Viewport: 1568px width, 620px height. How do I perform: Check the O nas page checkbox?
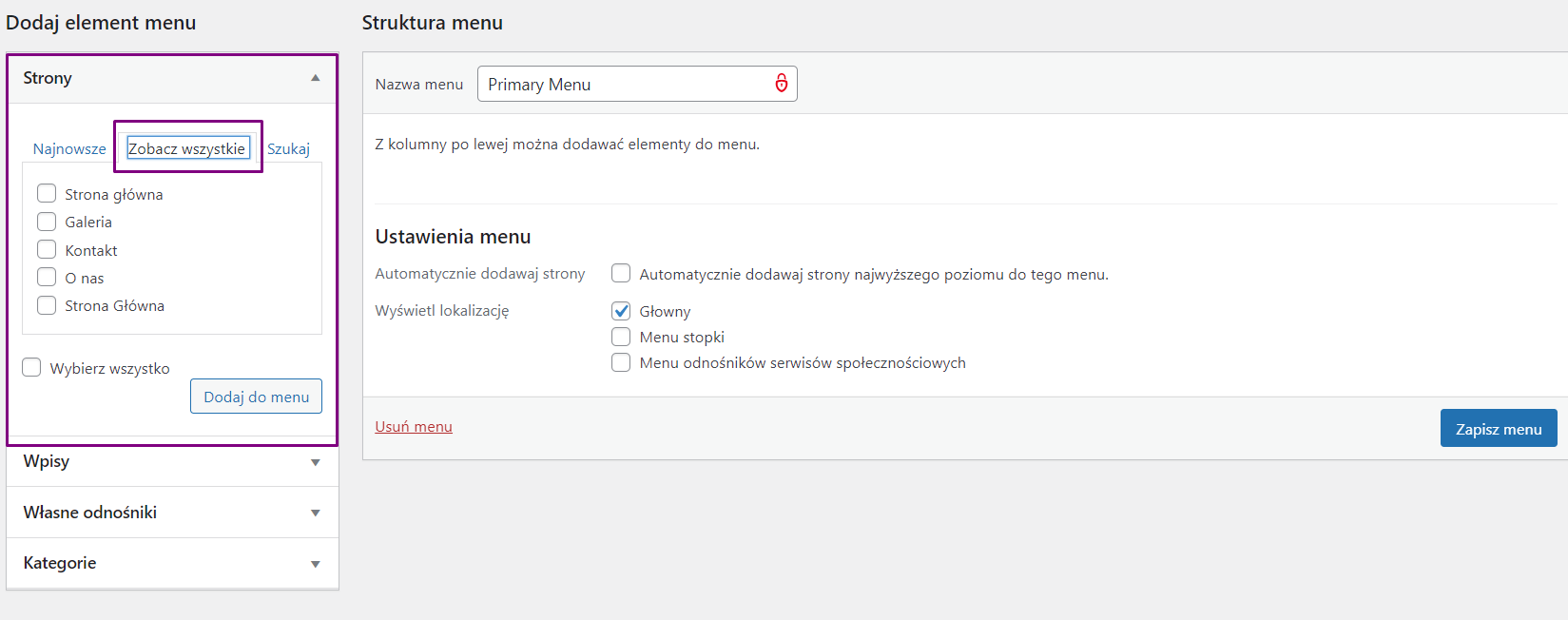coord(47,278)
